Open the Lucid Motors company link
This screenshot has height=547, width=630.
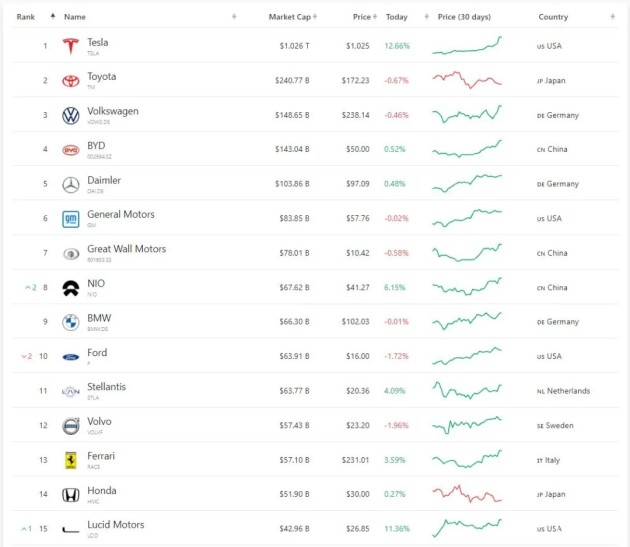115,525
